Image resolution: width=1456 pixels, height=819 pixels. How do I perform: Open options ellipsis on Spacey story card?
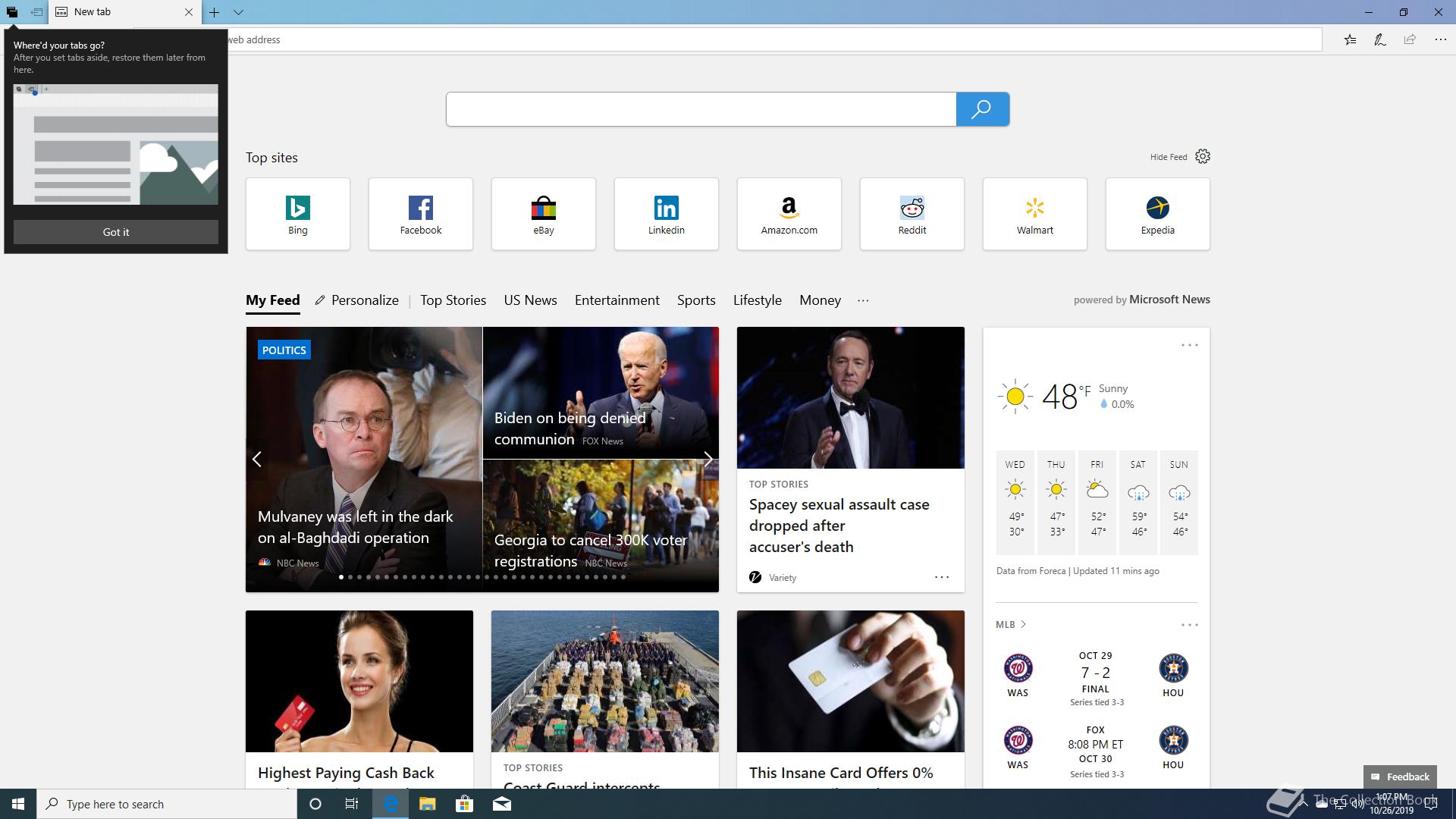coord(942,577)
